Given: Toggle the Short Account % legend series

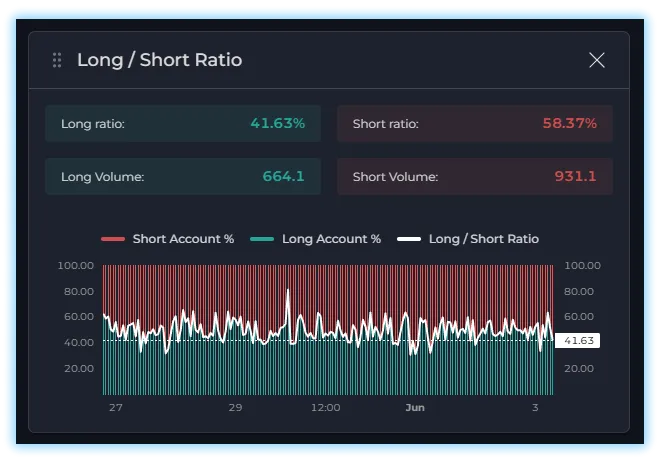Looking at the screenshot, I should 183,239.
